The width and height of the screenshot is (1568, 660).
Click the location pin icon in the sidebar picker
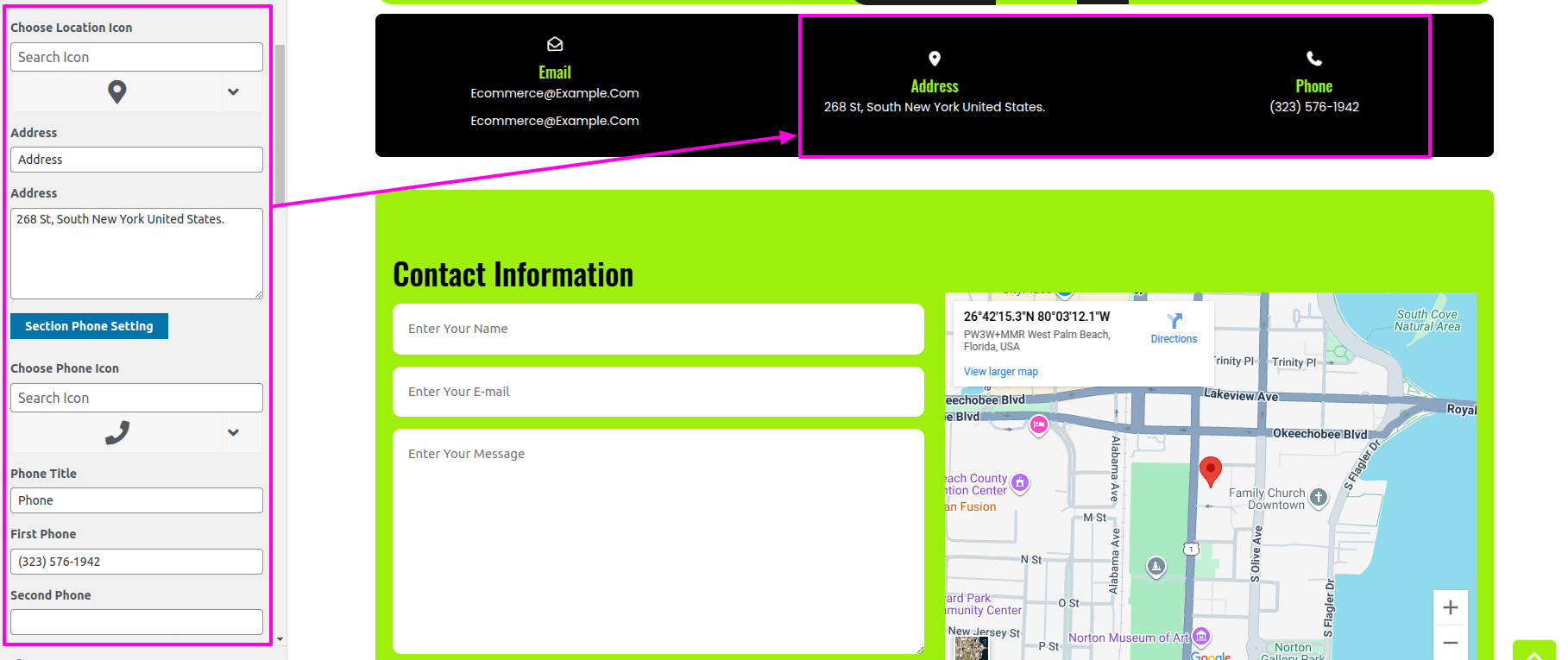click(117, 91)
